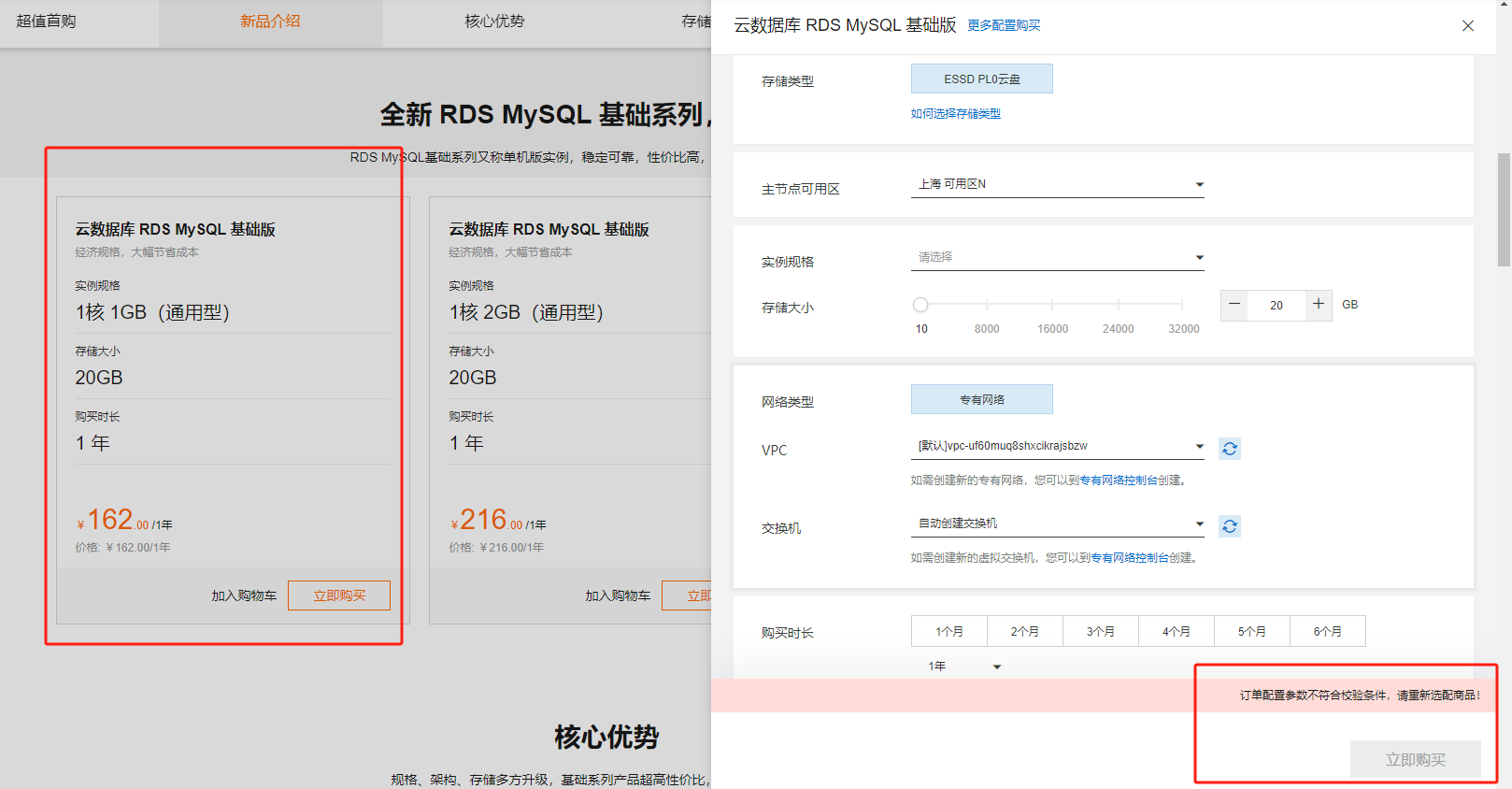Open 专有网络控制台 link under VPC
This screenshot has height=789, width=1512.
click(1119, 481)
